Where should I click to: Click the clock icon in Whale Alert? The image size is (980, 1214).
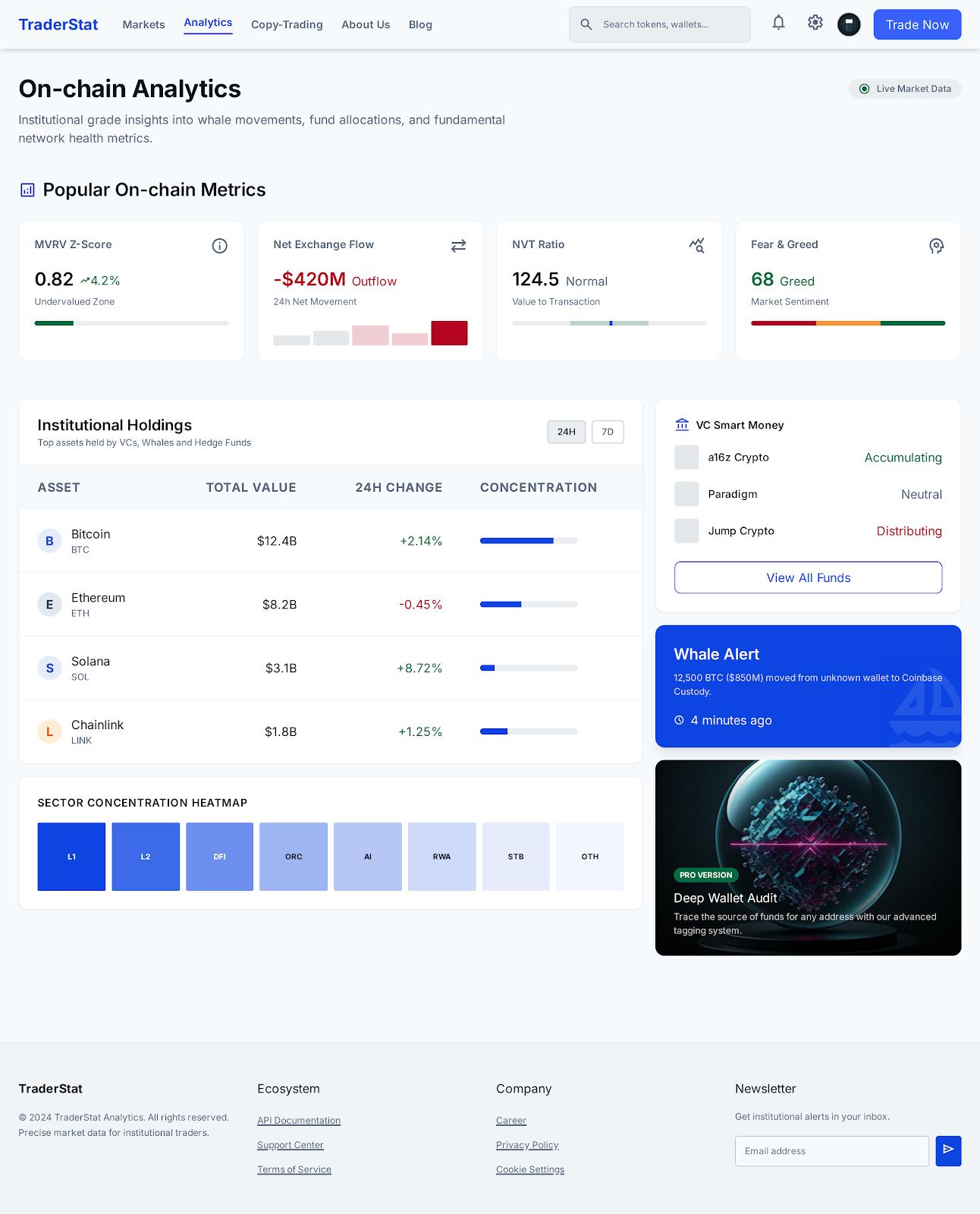tap(680, 720)
